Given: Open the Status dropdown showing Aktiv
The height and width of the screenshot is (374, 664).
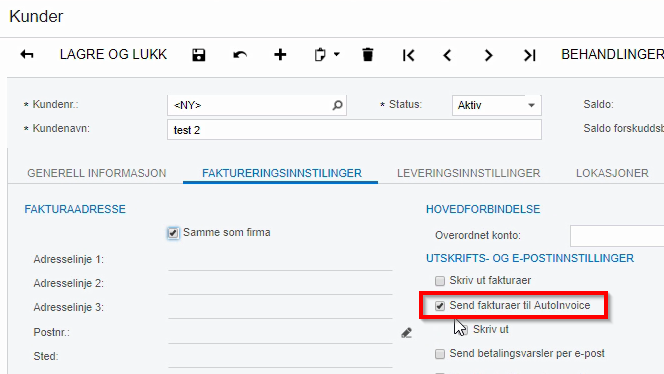Looking at the screenshot, I should tap(496, 105).
